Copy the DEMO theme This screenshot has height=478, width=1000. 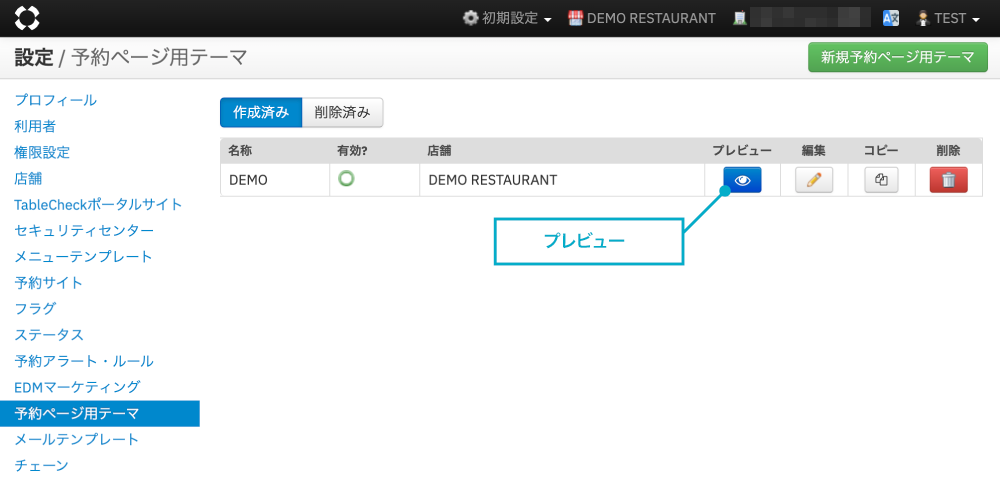[x=881, y=180]
